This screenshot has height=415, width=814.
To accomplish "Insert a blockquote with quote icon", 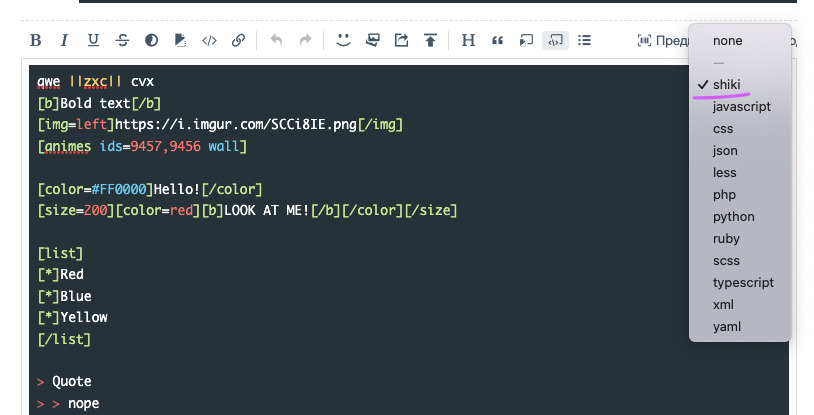I will [497, 41].
